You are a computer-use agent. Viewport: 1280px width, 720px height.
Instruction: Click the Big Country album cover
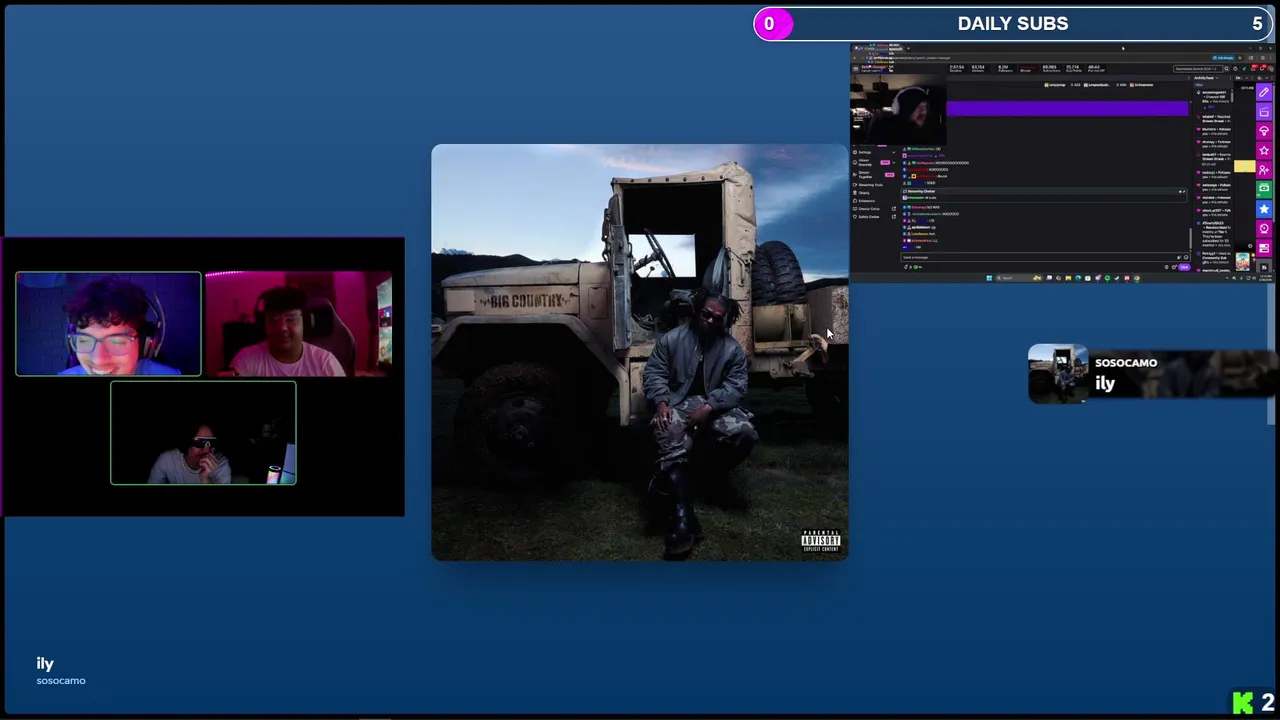(640, 352)
